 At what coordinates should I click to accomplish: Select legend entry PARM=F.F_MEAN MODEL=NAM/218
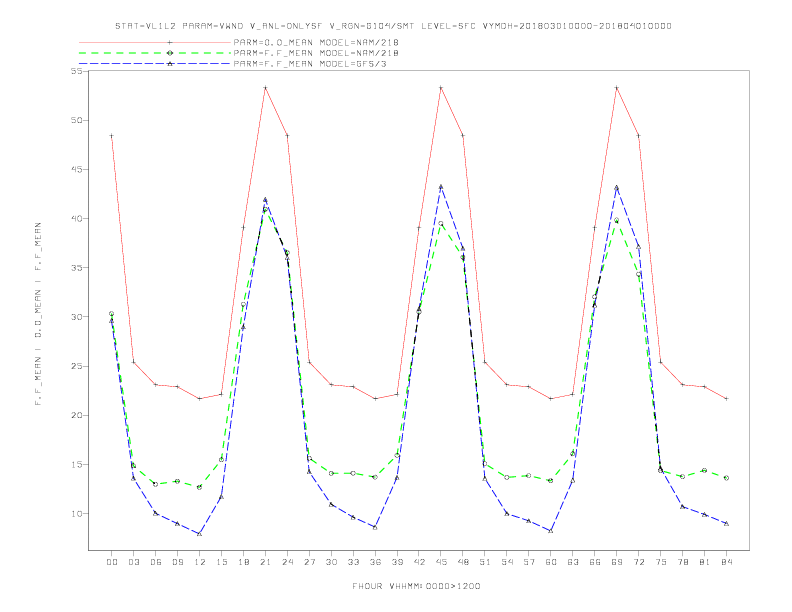click(x=316, y=53)
